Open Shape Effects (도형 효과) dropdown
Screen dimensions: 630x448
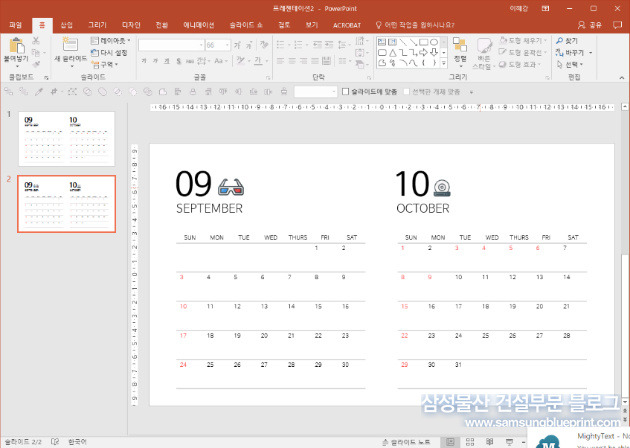pos(520,65)
